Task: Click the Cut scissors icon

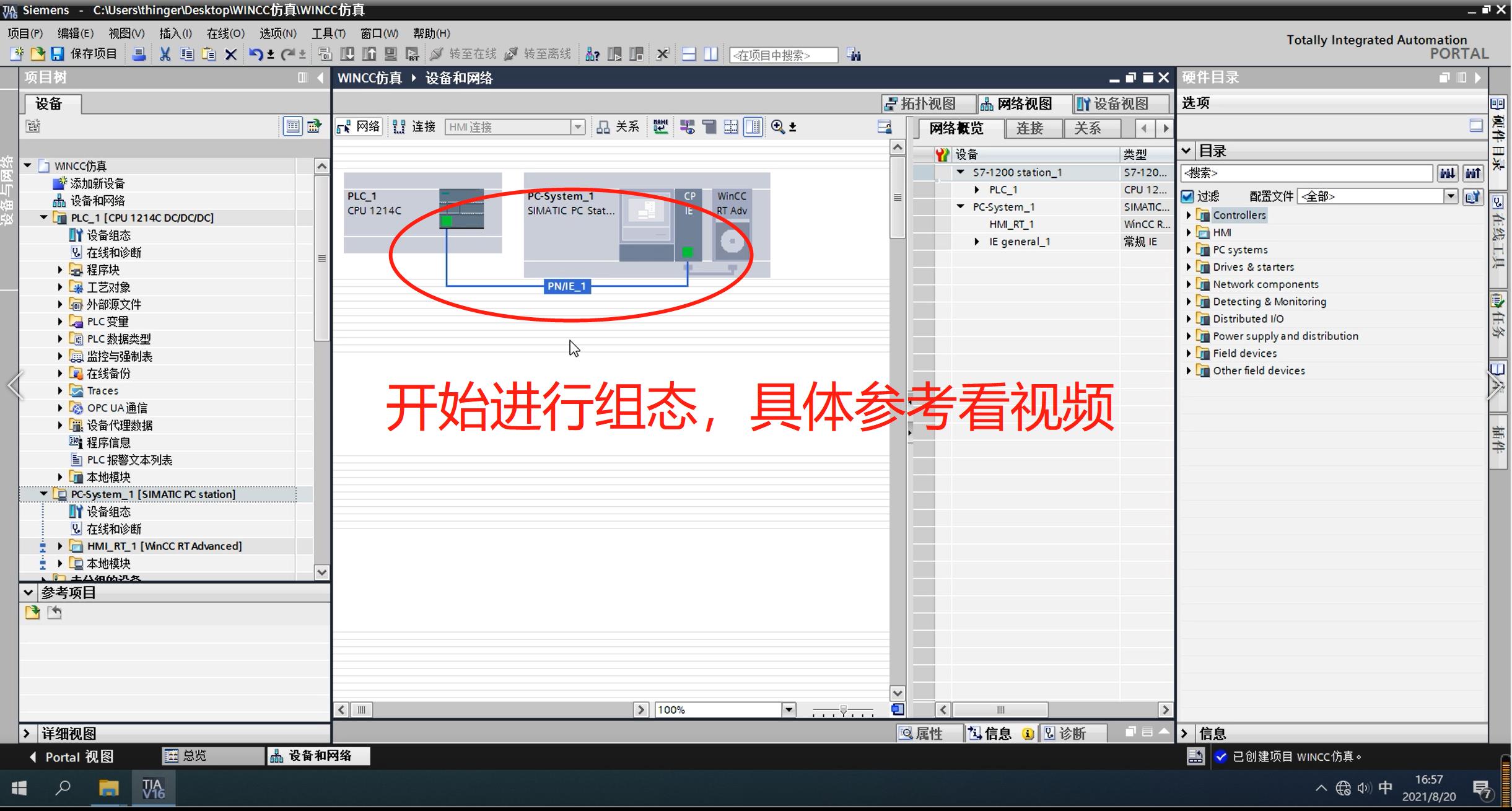Action: pyautogui.click(x=165, y=55)
